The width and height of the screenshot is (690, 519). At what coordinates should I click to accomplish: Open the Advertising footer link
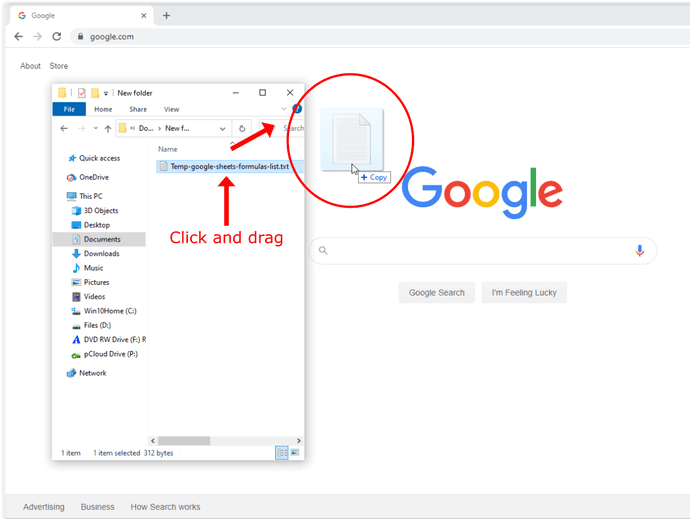click(x=44, y=507)
